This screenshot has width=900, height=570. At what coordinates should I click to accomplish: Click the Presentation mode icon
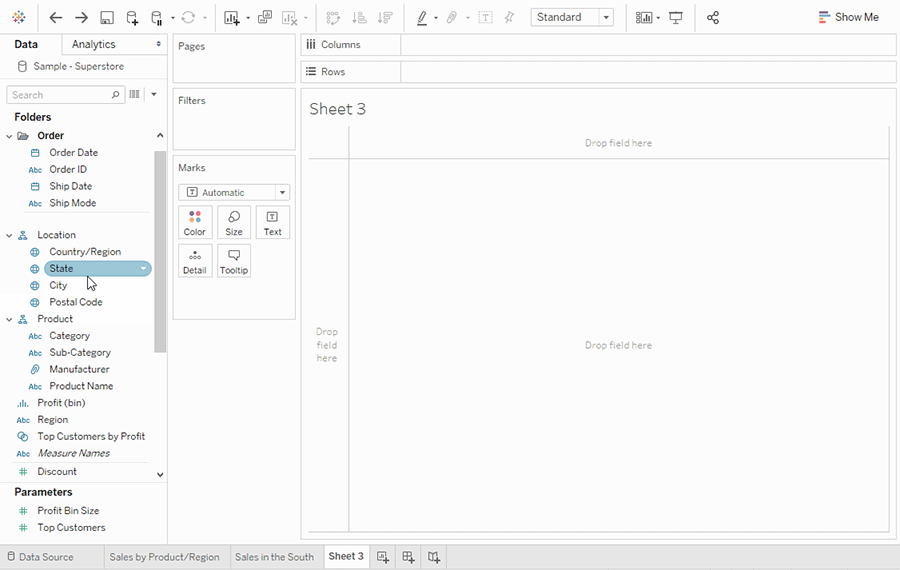[x=676, y=18]
